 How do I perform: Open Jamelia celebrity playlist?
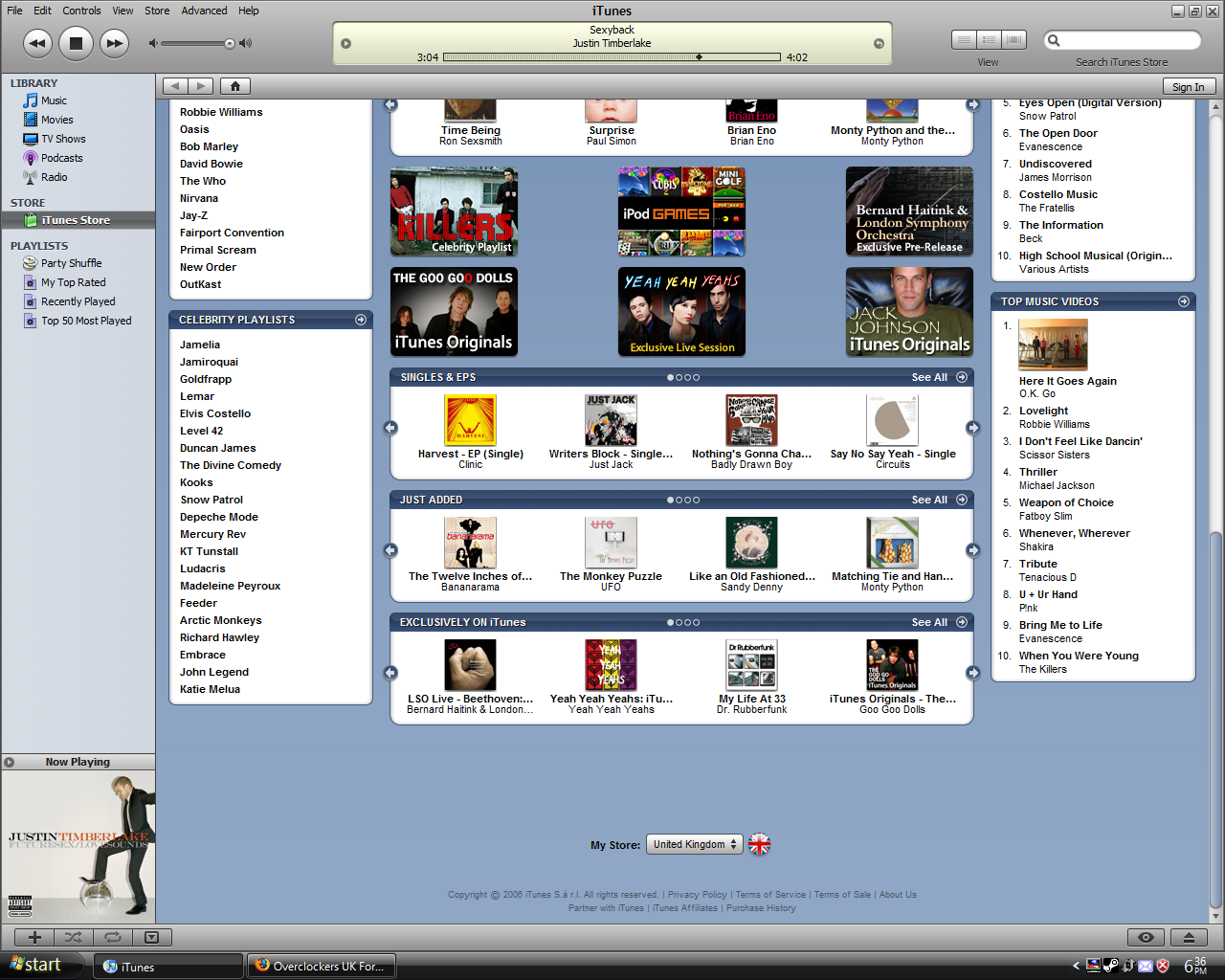coord(200,345)
